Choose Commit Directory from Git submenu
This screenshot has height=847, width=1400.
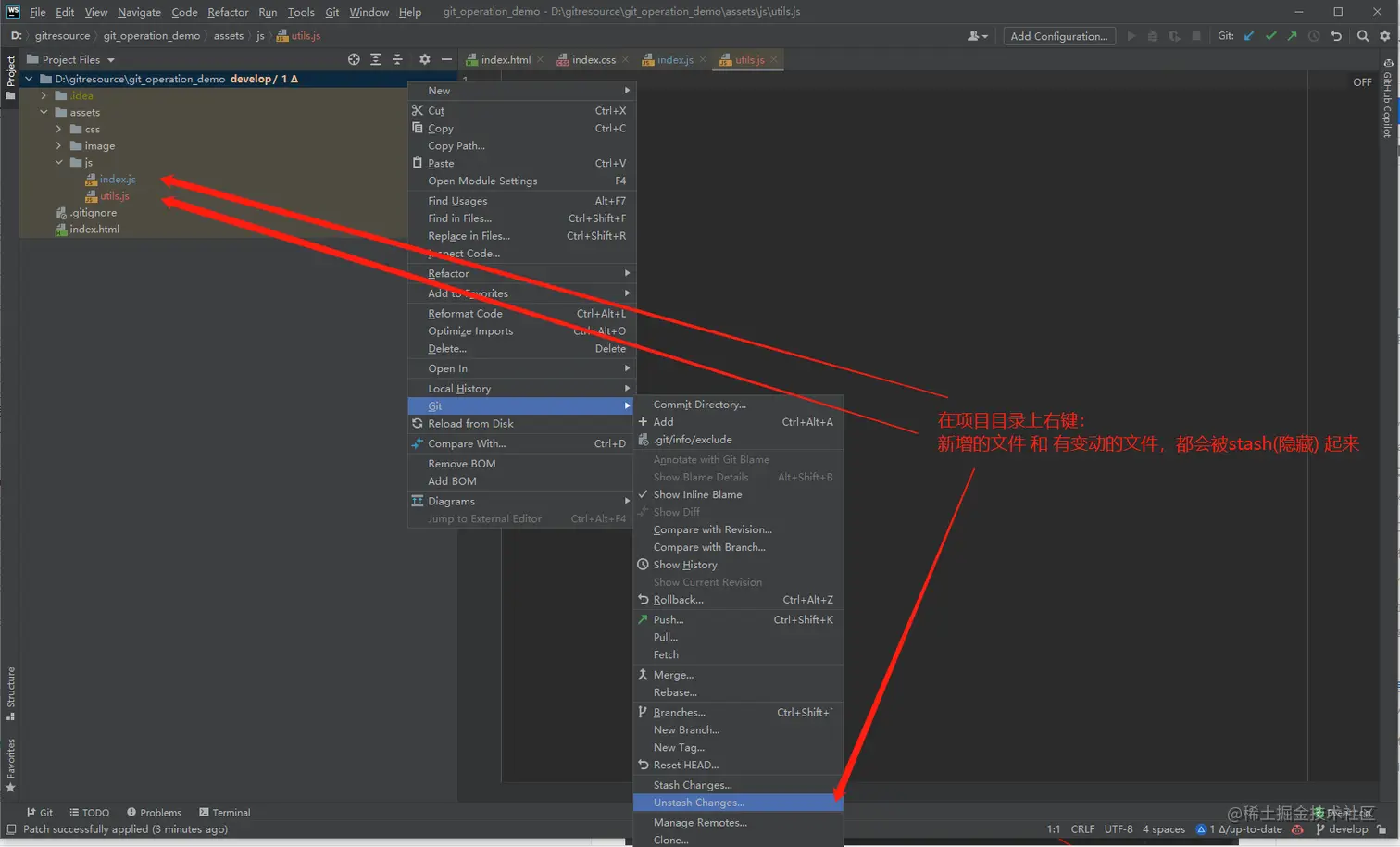point(699,405)
